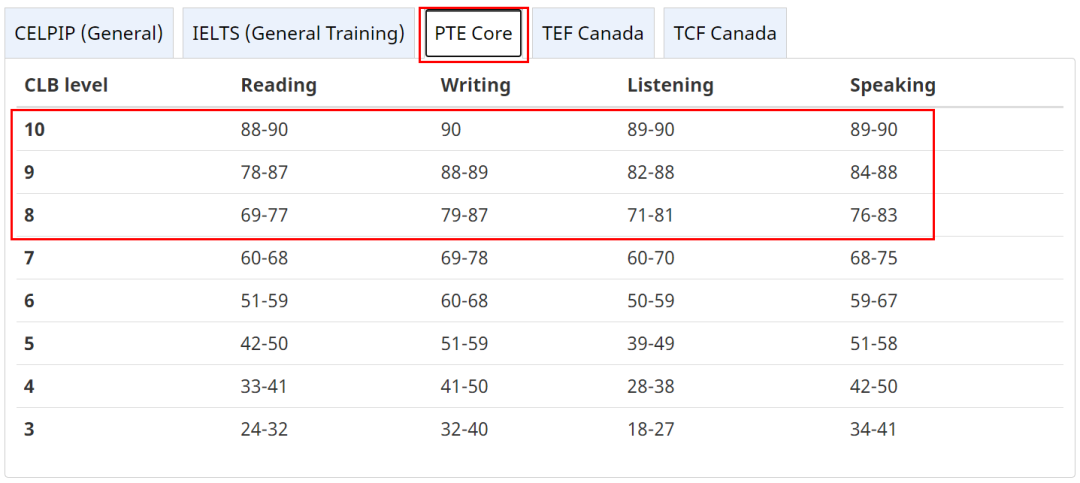
Task: Open the TEF Canada tab
Action: tap(593, 33)
